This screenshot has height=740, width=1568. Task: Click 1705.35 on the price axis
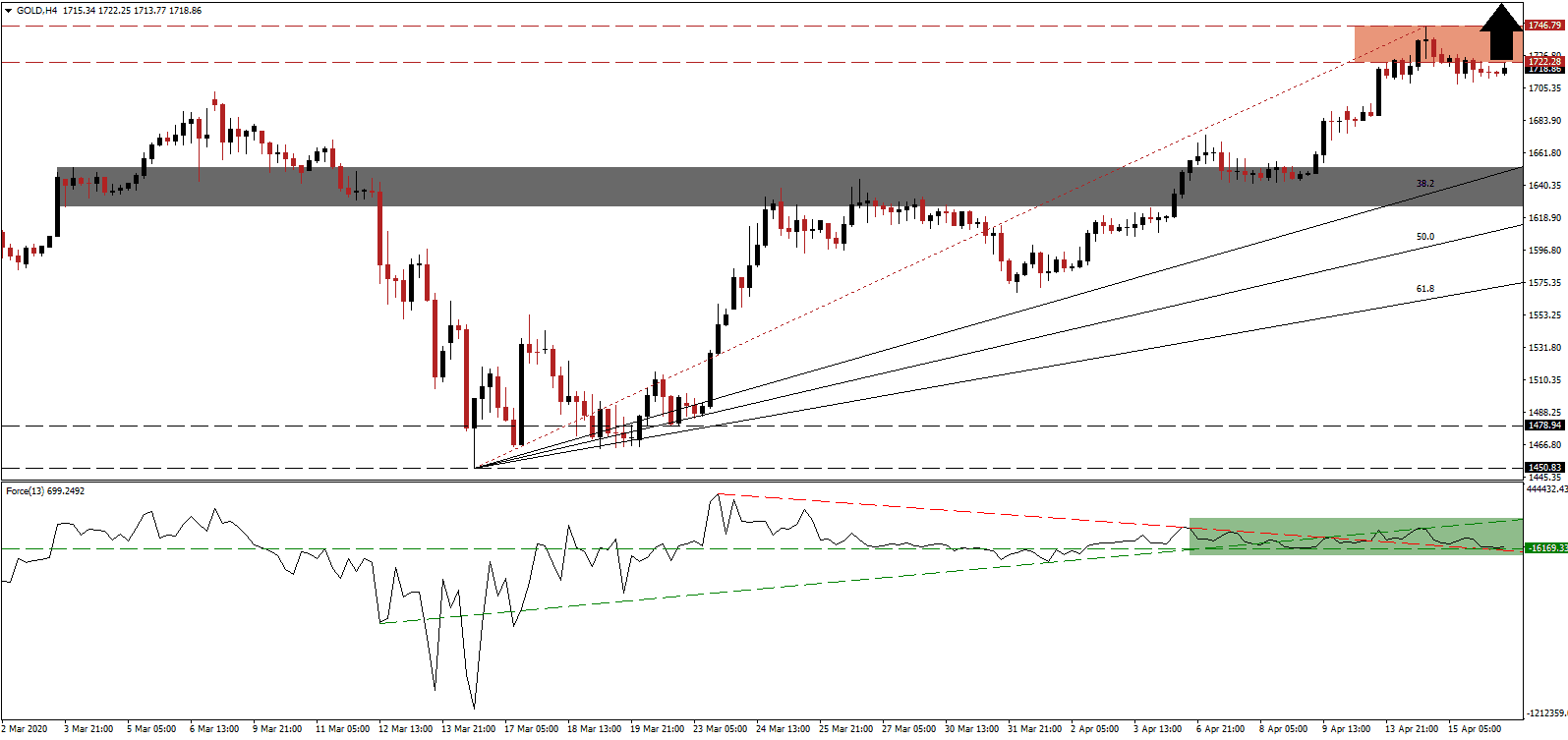coord(1544,88)
